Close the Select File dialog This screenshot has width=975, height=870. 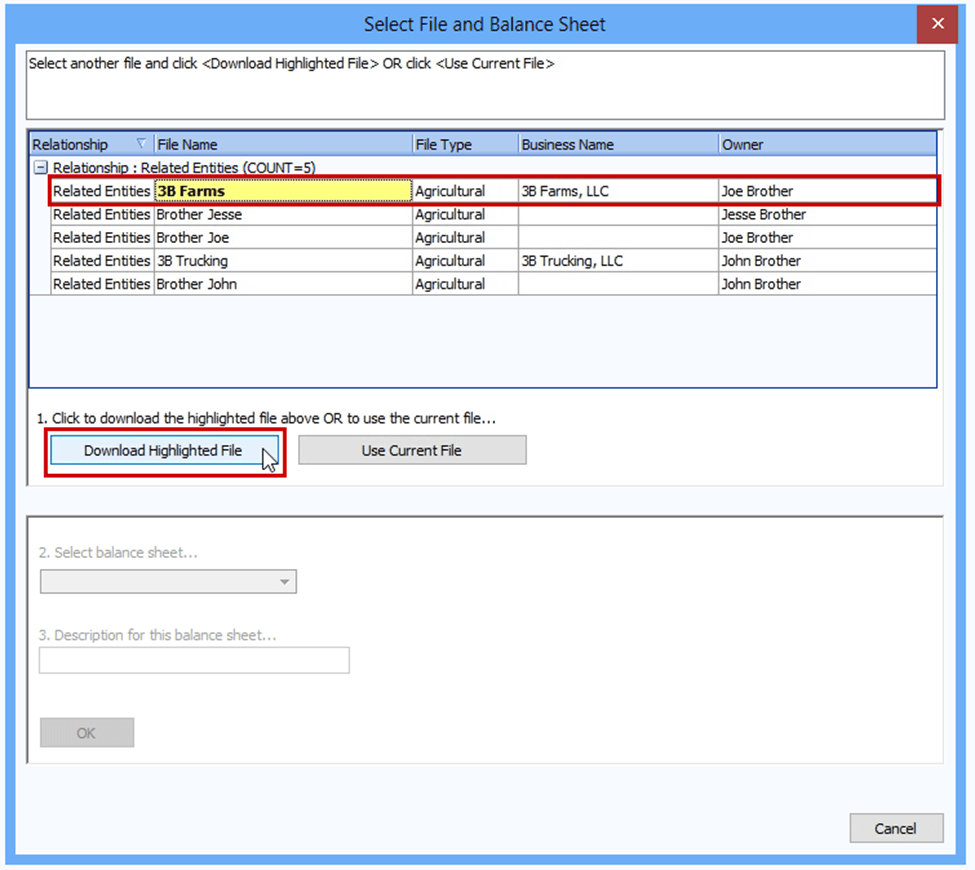(x=937, y=24)
